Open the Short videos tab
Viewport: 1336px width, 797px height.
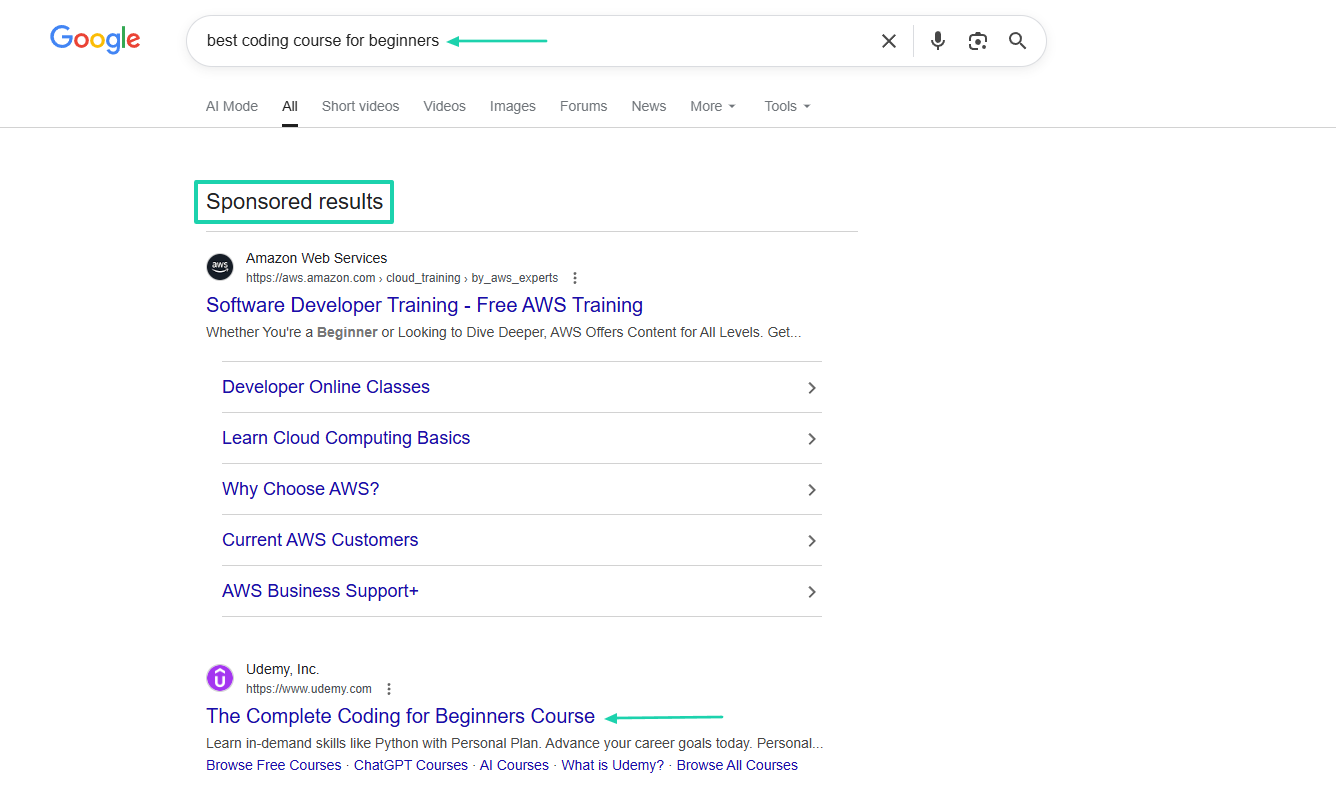pos(360,106)
